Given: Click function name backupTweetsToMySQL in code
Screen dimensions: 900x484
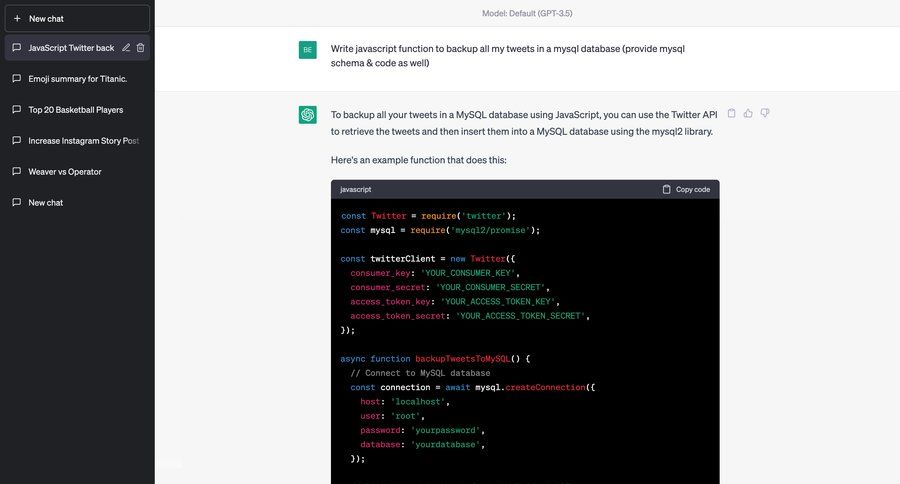Looking at the screenshot, I should click(463, 359).
